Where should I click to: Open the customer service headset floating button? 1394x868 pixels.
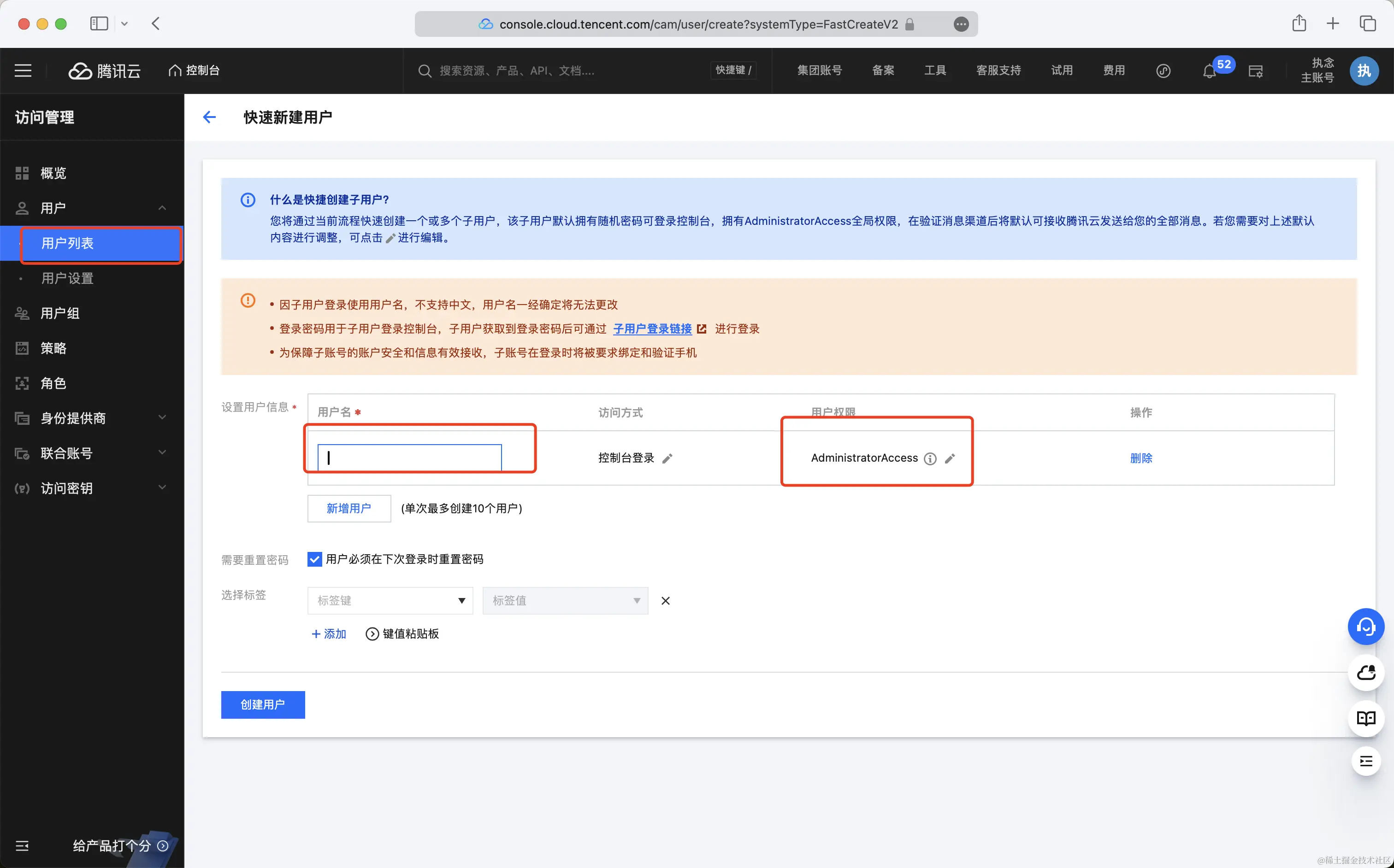(1366, 626)
